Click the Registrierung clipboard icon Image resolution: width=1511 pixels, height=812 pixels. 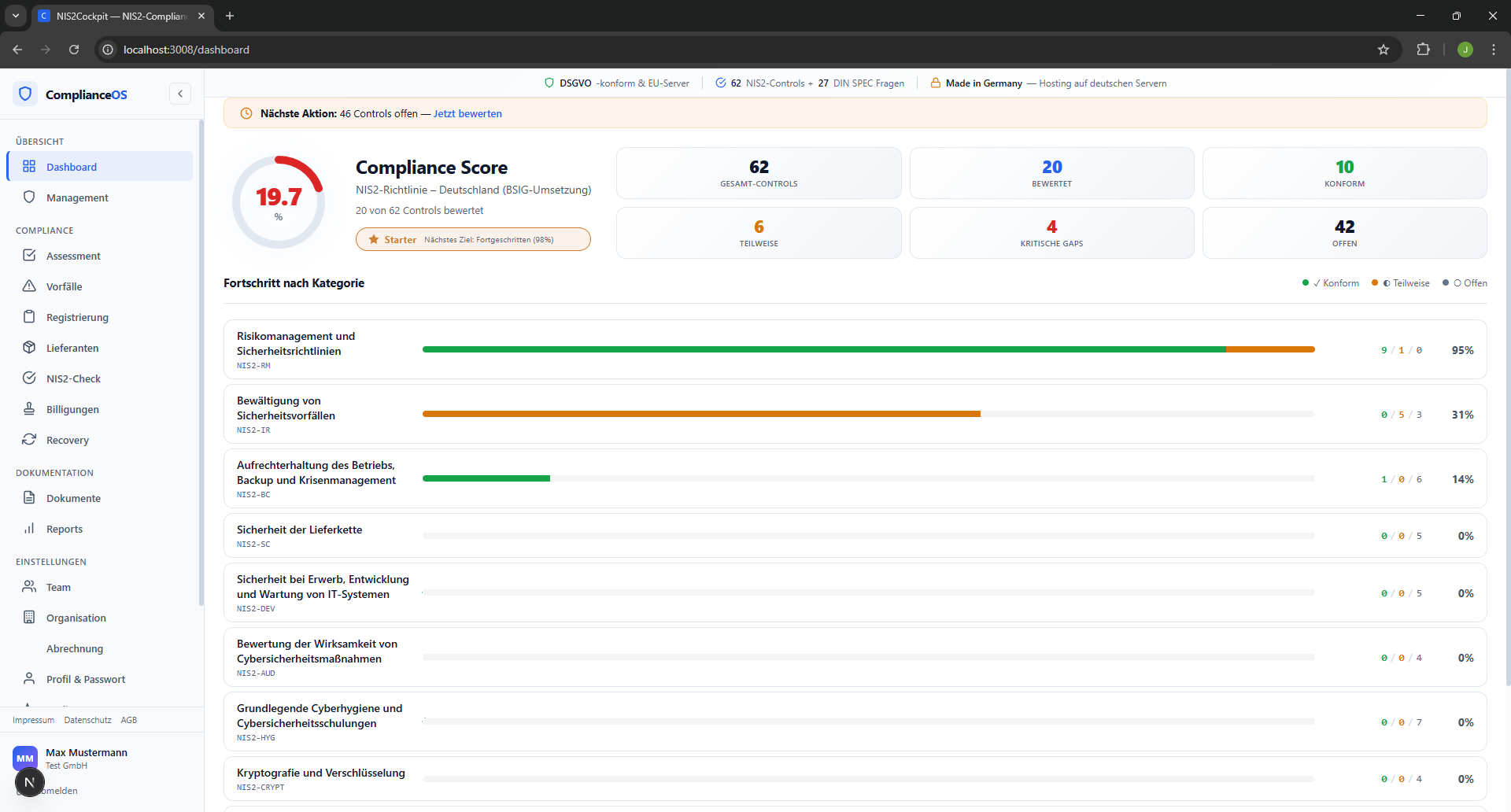click(x=29, y=317)
